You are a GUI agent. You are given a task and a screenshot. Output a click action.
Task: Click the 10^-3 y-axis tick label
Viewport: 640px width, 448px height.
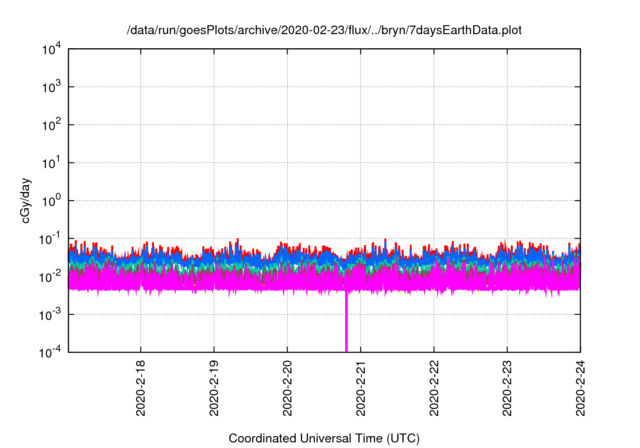point(49,314)
